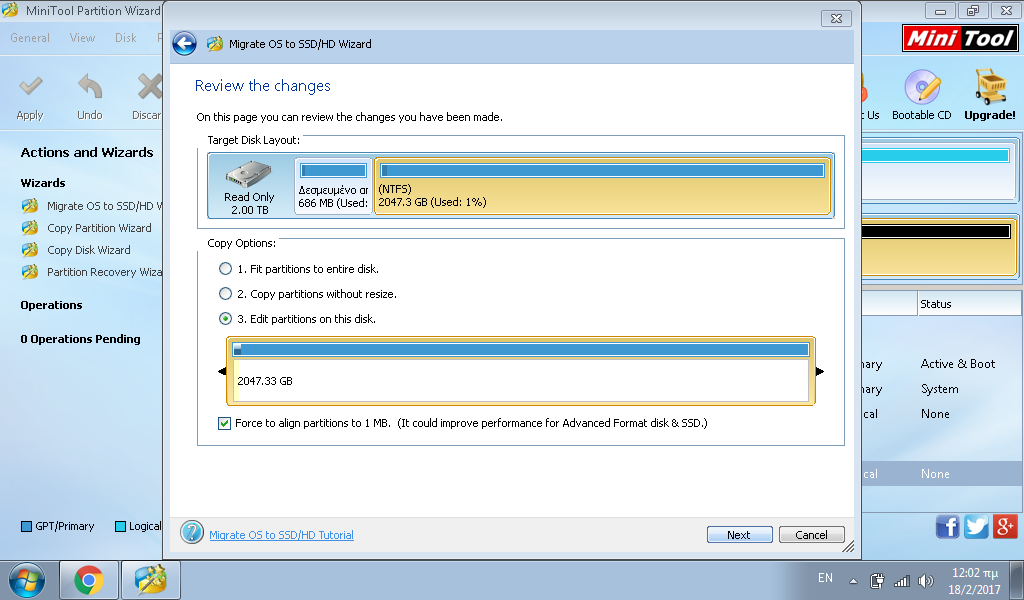Screen dimensions: 1024x600
Task: Click the right resize handle of partition bar
Action: [820, 371]
